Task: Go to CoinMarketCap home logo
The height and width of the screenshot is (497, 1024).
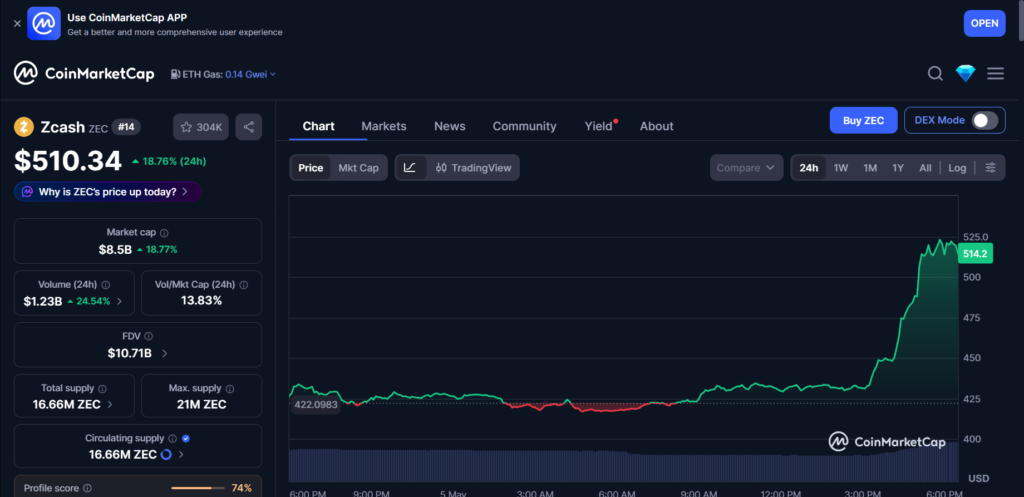Action: pyautogui.click(x=84, y=73)
